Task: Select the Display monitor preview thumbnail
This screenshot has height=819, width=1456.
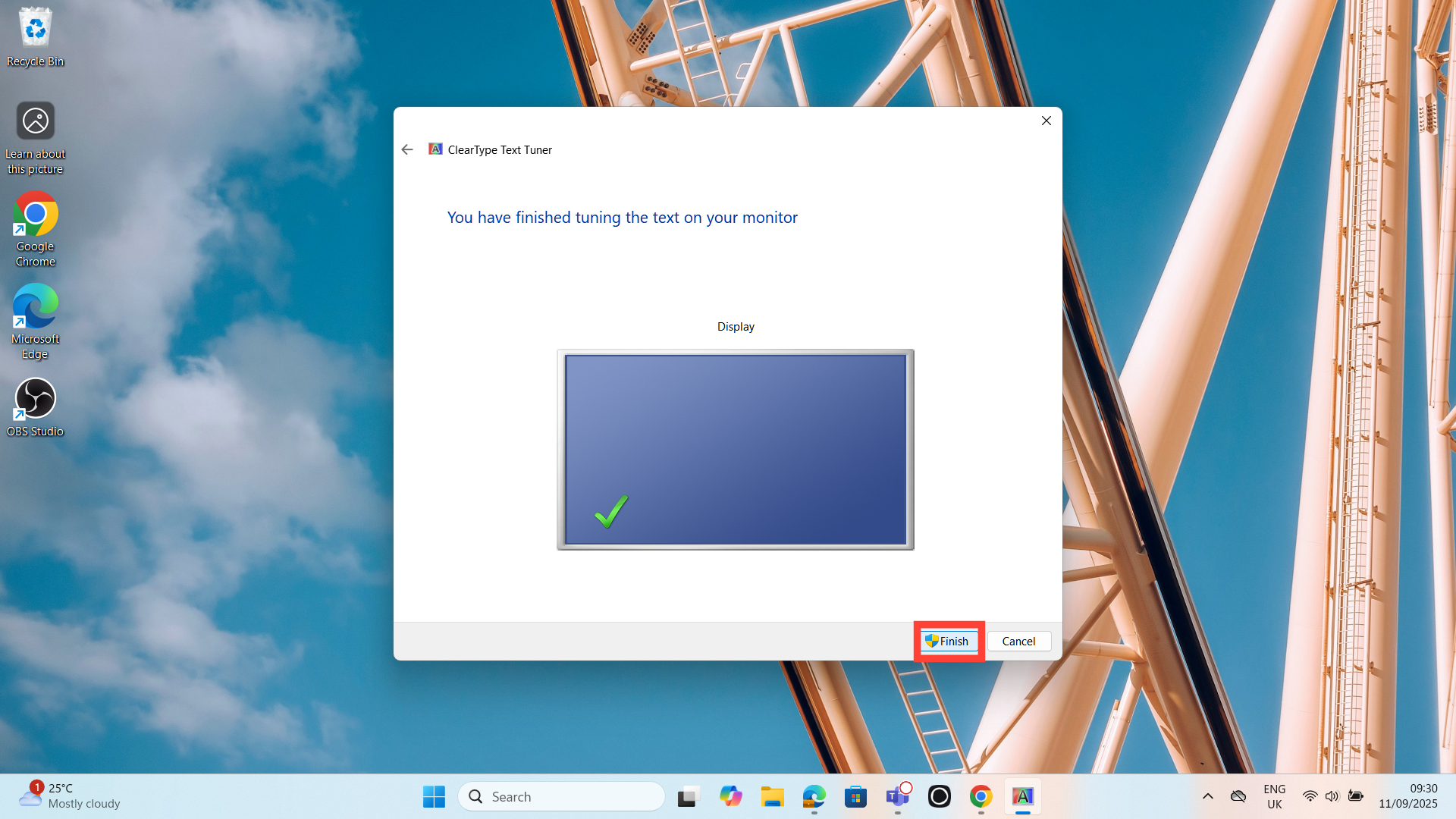Action: click(x=735, y=450)
